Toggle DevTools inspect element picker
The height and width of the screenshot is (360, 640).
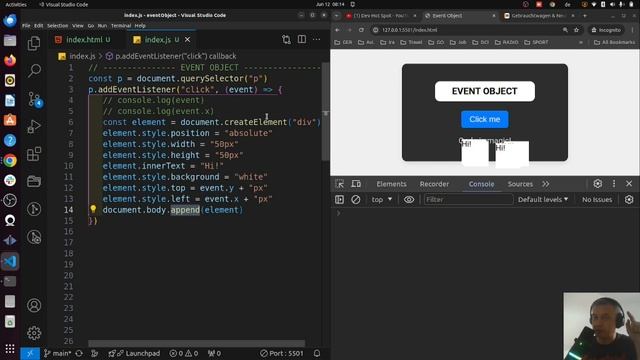click(339, 184)
